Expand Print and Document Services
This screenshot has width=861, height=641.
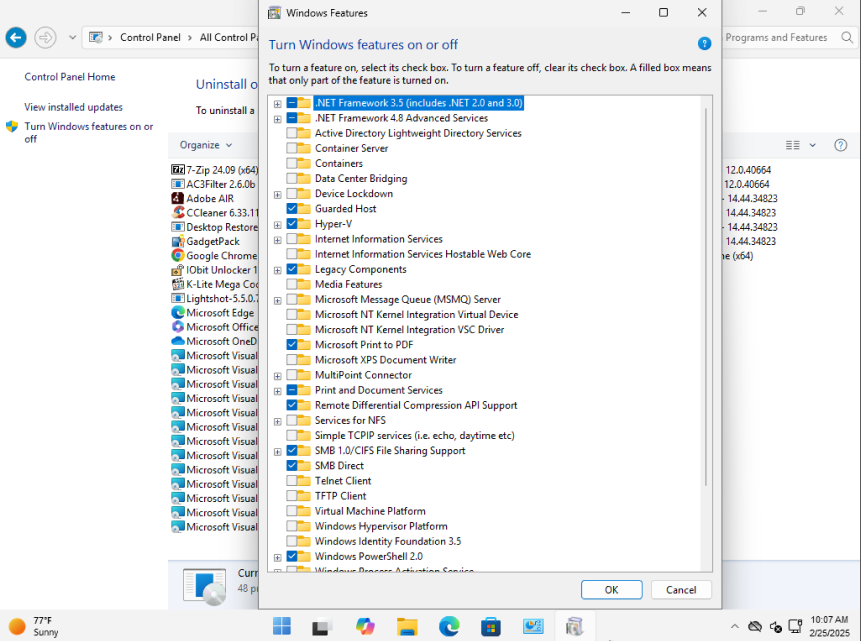point(278,391)
